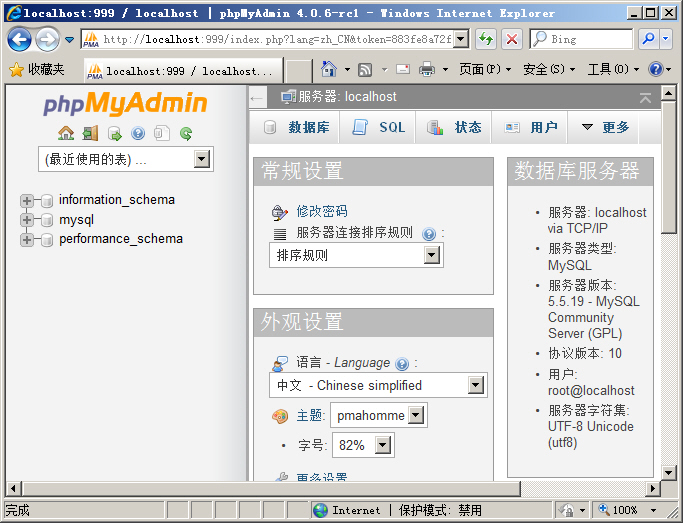Click the favorites star icon
The height and width of the screenshot is (523, 683).
[16, 69]
